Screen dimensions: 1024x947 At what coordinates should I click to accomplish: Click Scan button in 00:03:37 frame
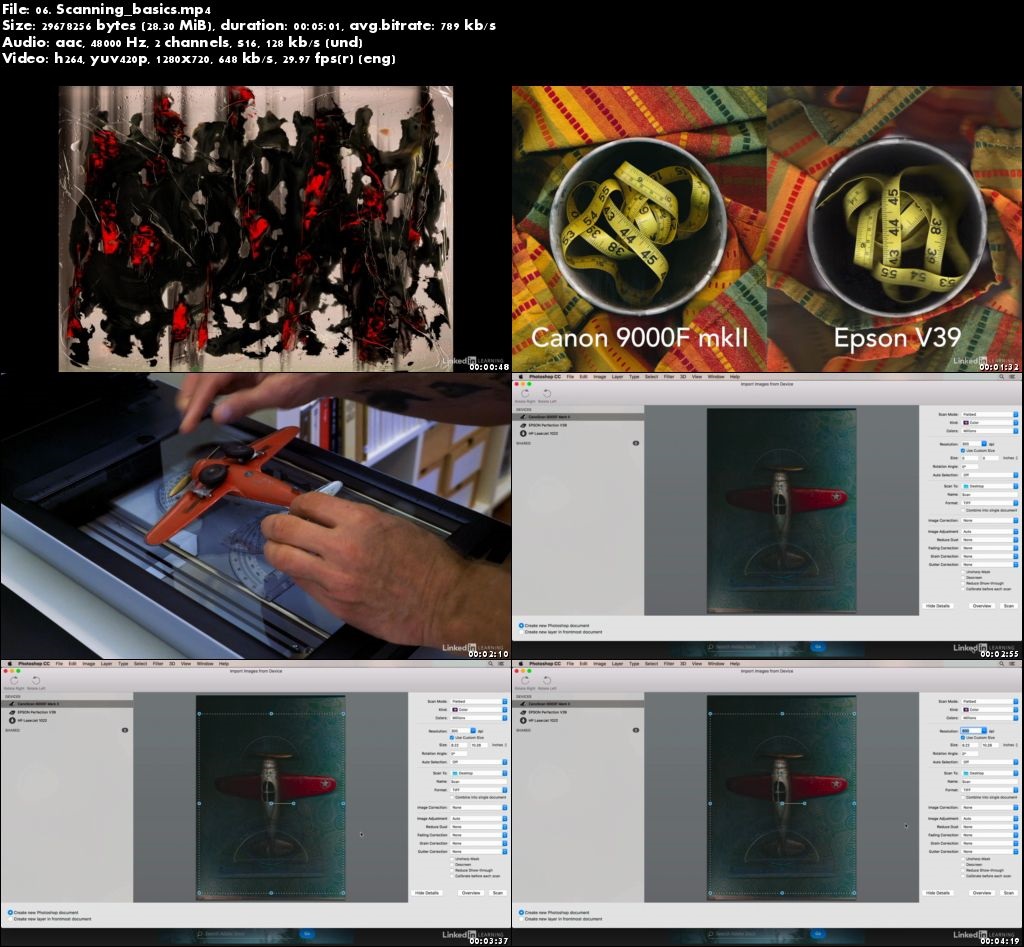(x=498, y=893)
